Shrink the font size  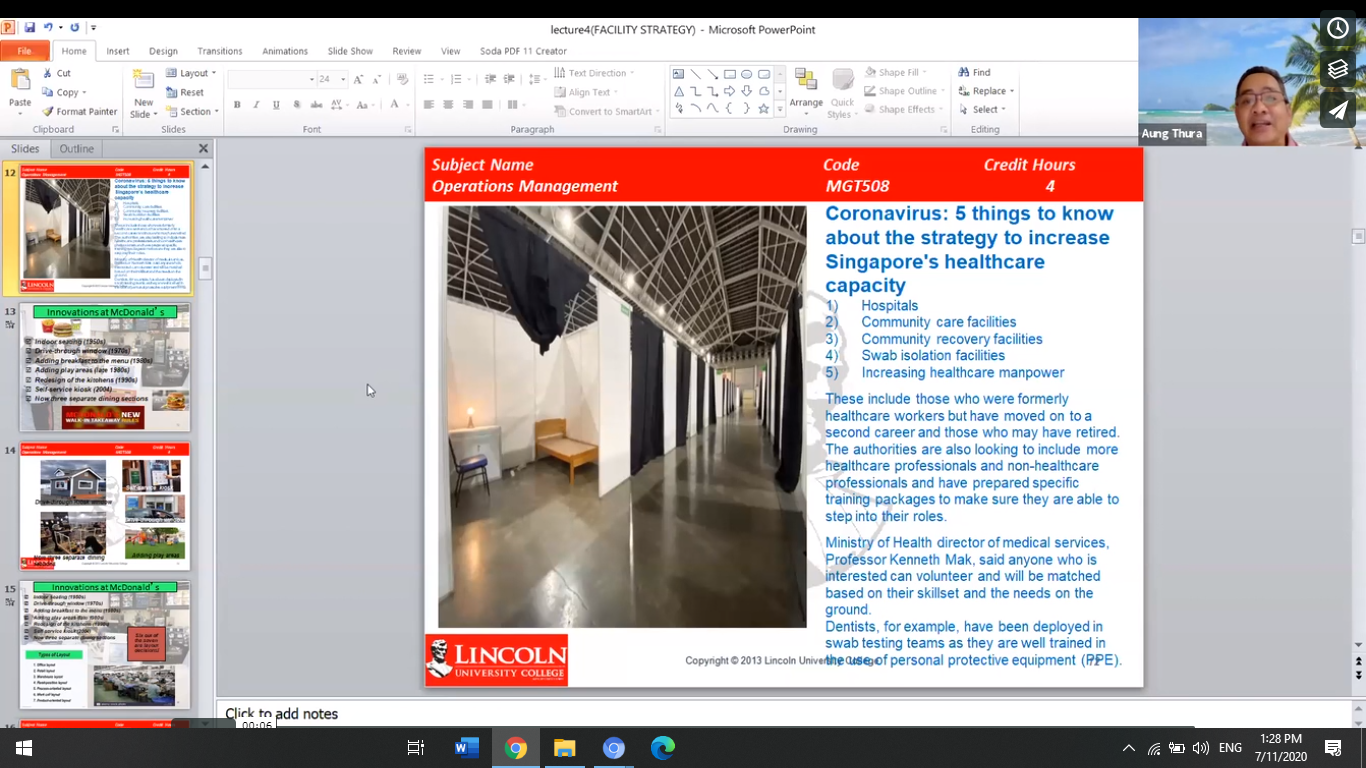(x=376, y=79)
